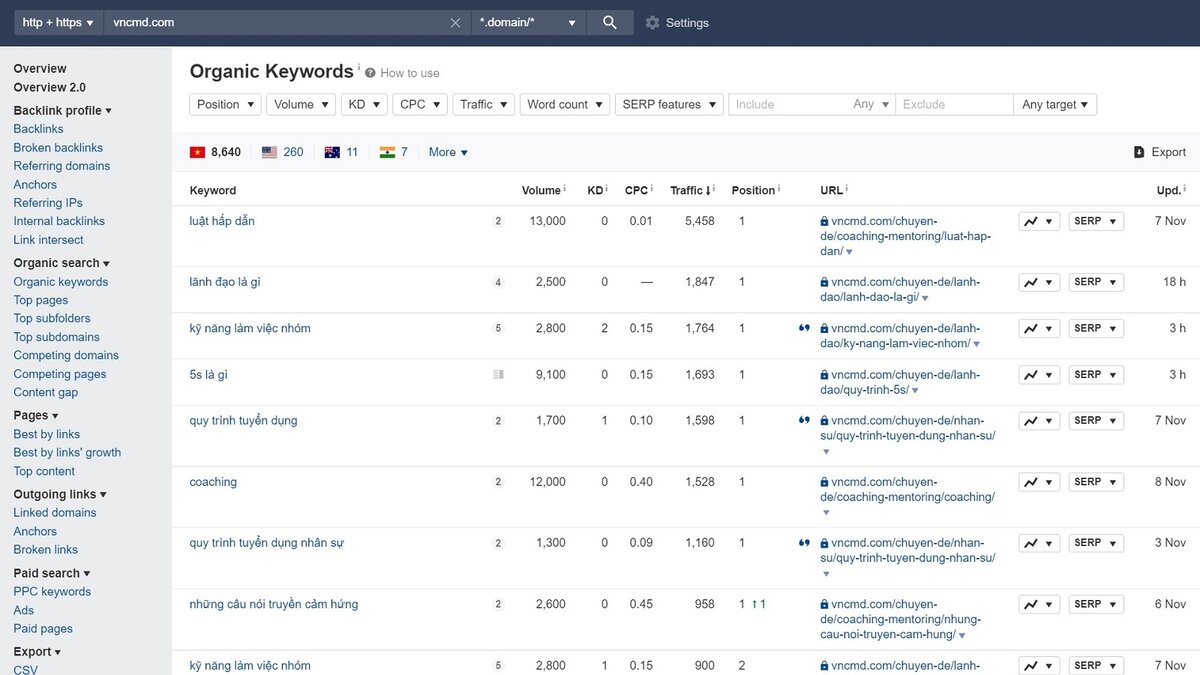Click the vncmd.com domain input field

tap(275, 23)
